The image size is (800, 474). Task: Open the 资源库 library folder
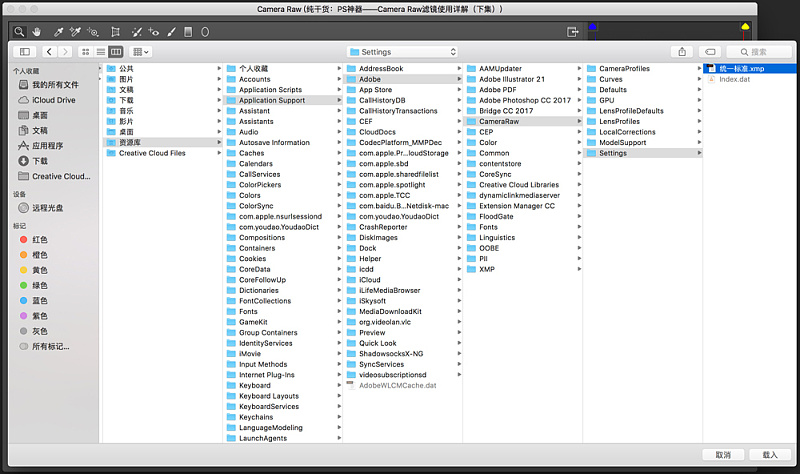163,142
